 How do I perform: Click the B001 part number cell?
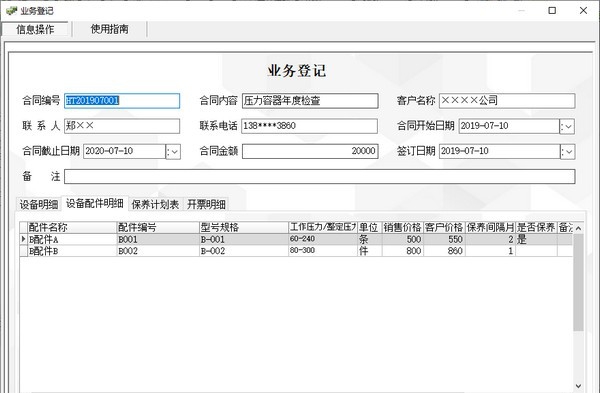click(x=158, y=240)
